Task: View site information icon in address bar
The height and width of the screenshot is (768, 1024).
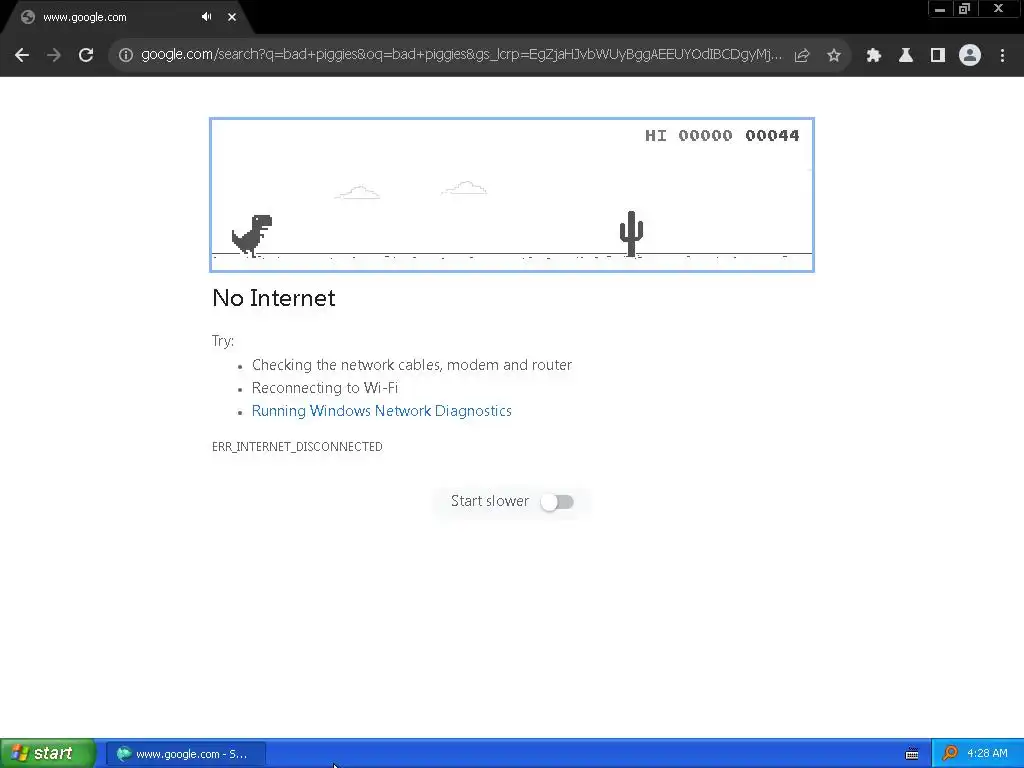Action: click(125, 55)
